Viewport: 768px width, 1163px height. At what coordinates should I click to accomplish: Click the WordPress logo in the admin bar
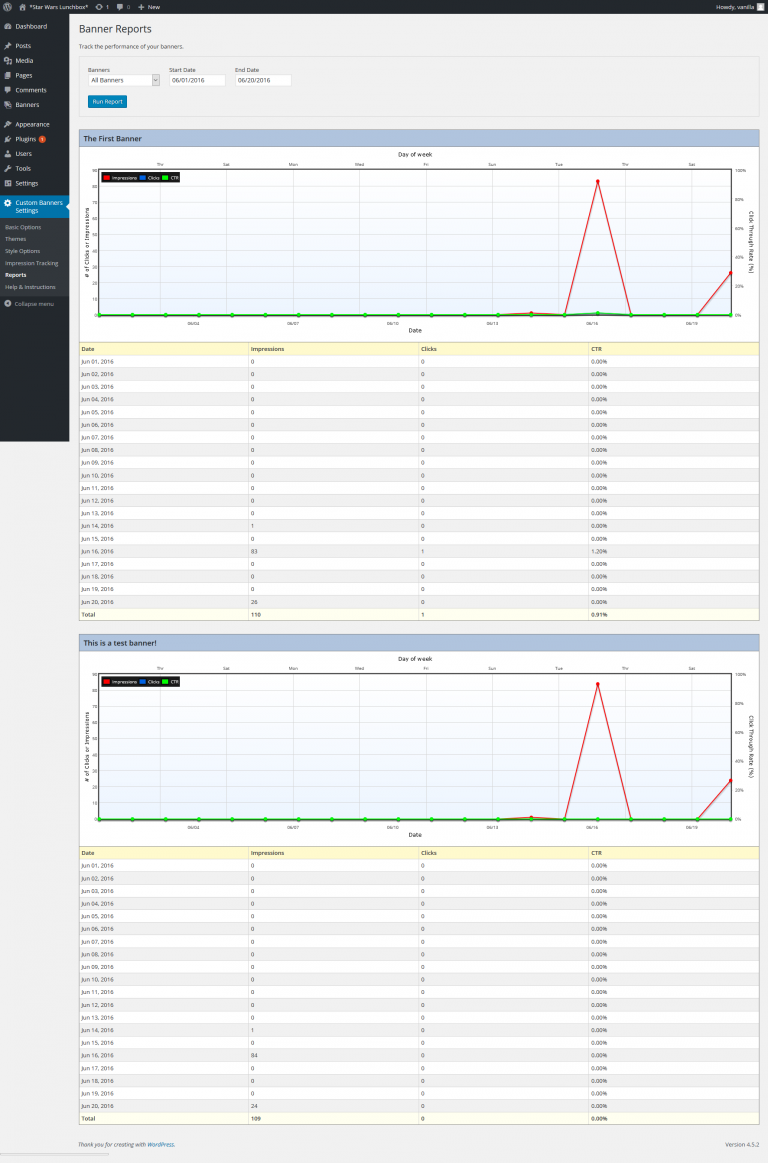point(7,6)
